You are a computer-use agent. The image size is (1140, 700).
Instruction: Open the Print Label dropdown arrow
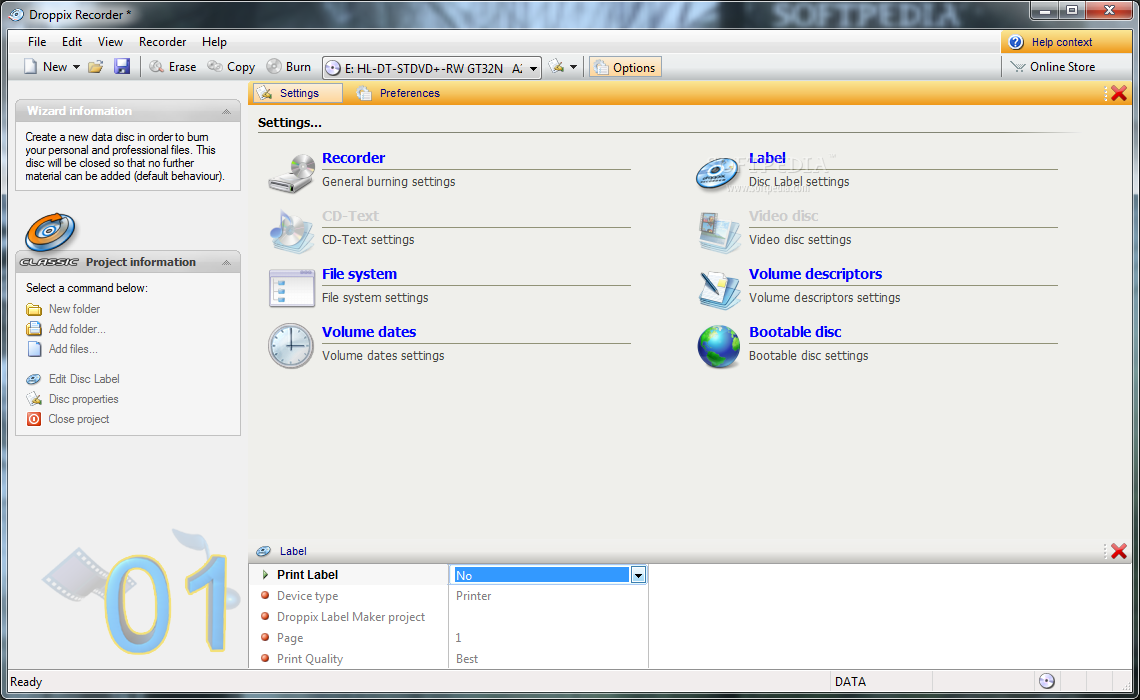click(638, 575)
